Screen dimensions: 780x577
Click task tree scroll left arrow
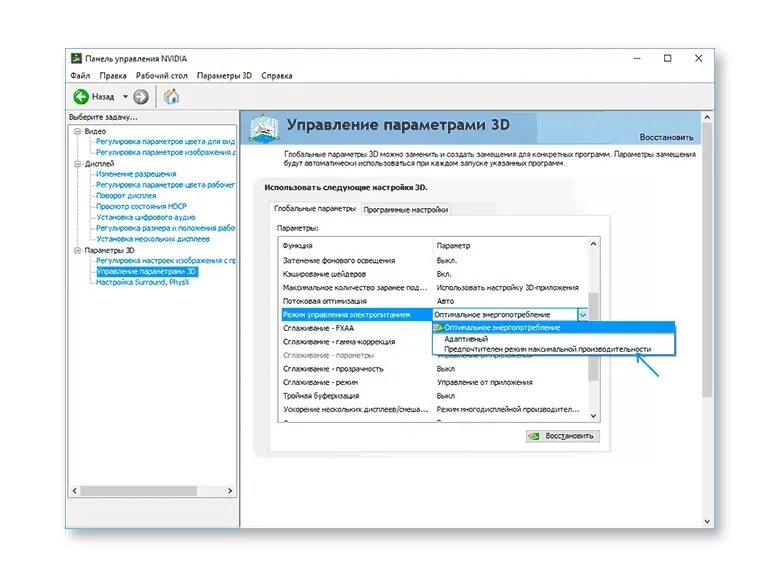pos(75,491)
